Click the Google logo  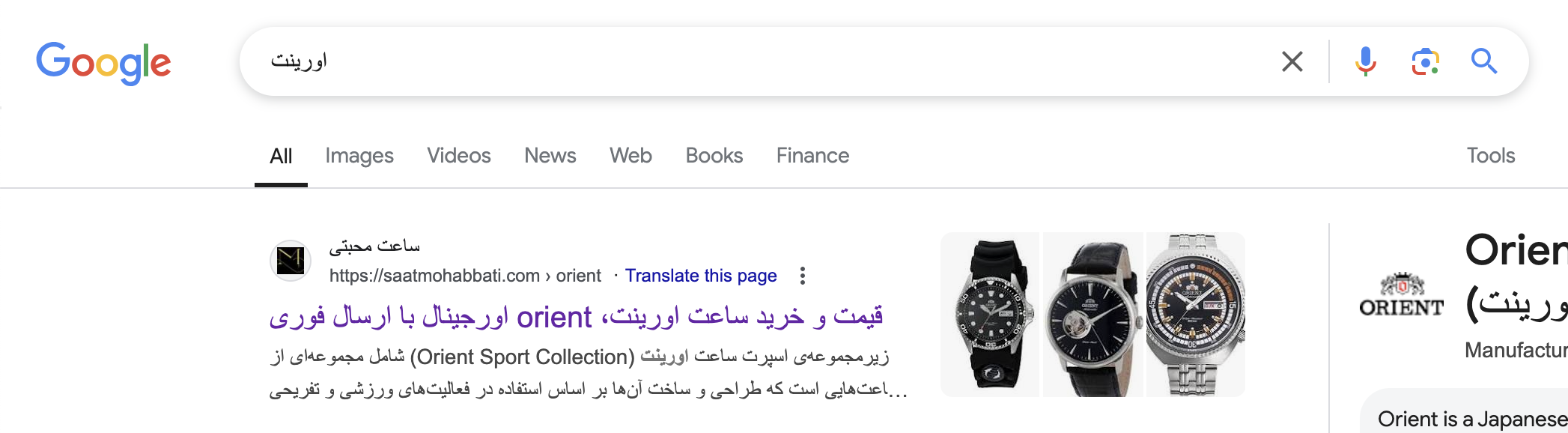[103, 62]
